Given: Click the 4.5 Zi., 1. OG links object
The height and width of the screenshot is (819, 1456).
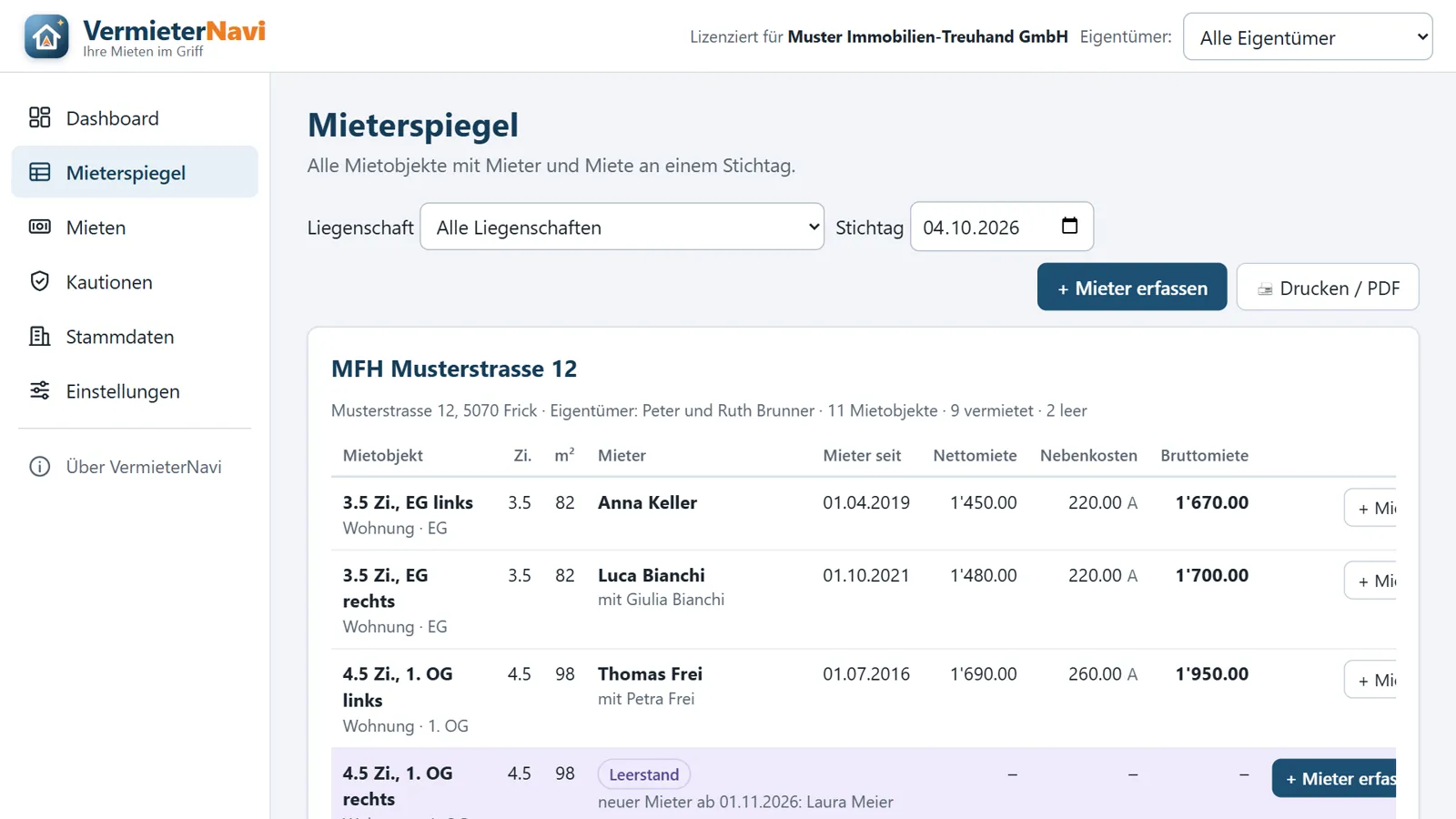Looking at the screenshot, I should (x=398, y=687).
